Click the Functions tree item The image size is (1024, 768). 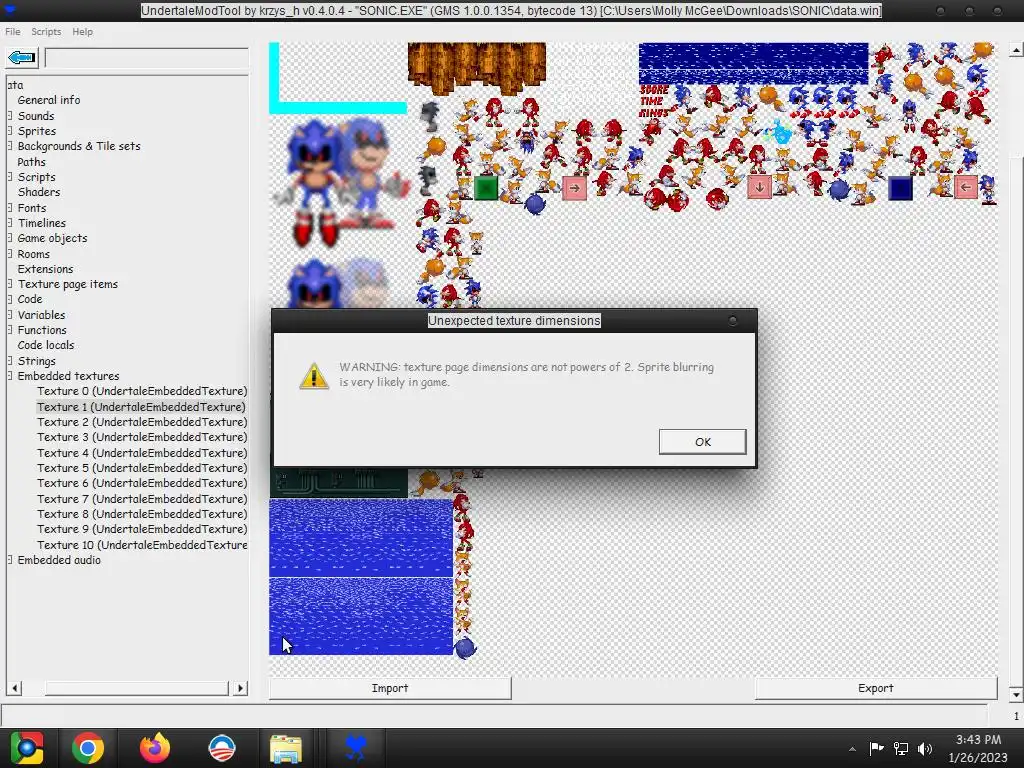tap(42, 330)
